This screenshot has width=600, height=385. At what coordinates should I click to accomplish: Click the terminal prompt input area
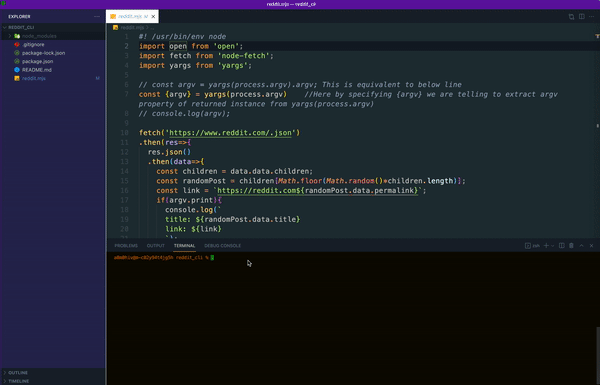click(212, 258)
